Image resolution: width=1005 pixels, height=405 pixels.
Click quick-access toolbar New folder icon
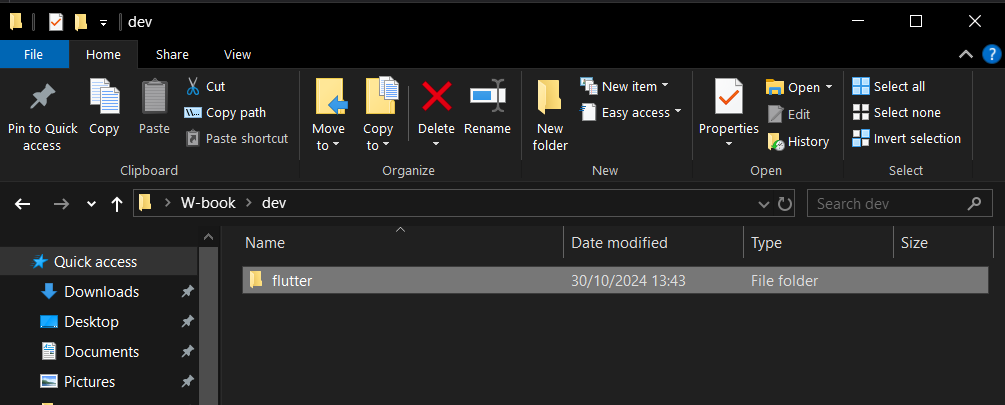[x=81, y=22]
